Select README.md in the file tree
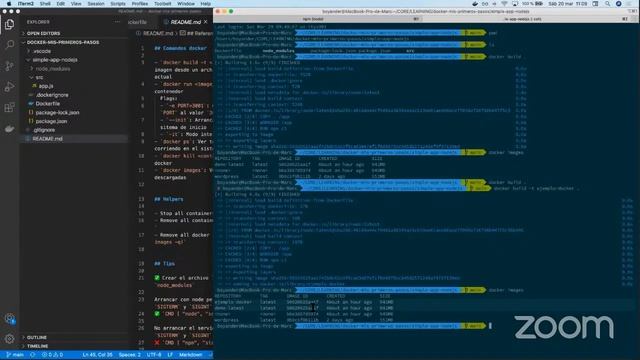Viewport: 640px width, 360px height. coord(47,139)
